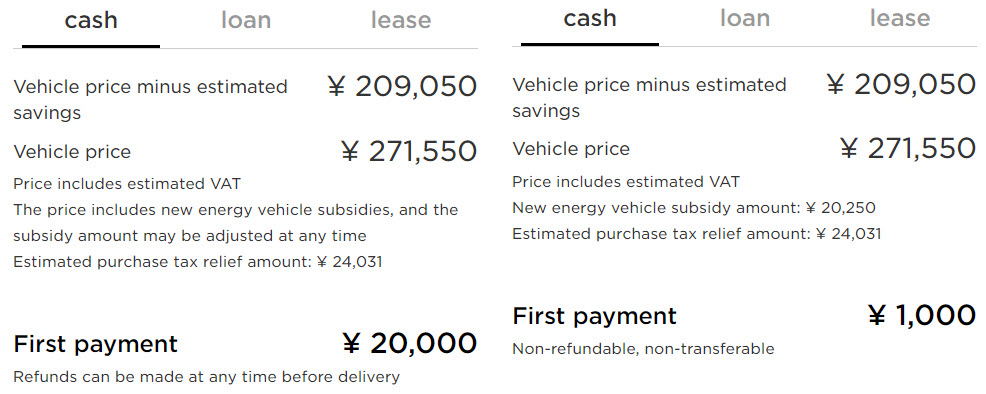Image resolution: width=986 pixels, height=394 pixels.
Task: Switch to loan tab in left panel
Action: 246,21
